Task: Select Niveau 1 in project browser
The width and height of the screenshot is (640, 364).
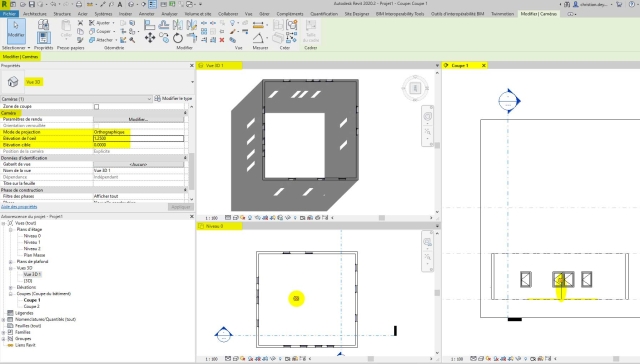Action: click(x=32, y=242)
